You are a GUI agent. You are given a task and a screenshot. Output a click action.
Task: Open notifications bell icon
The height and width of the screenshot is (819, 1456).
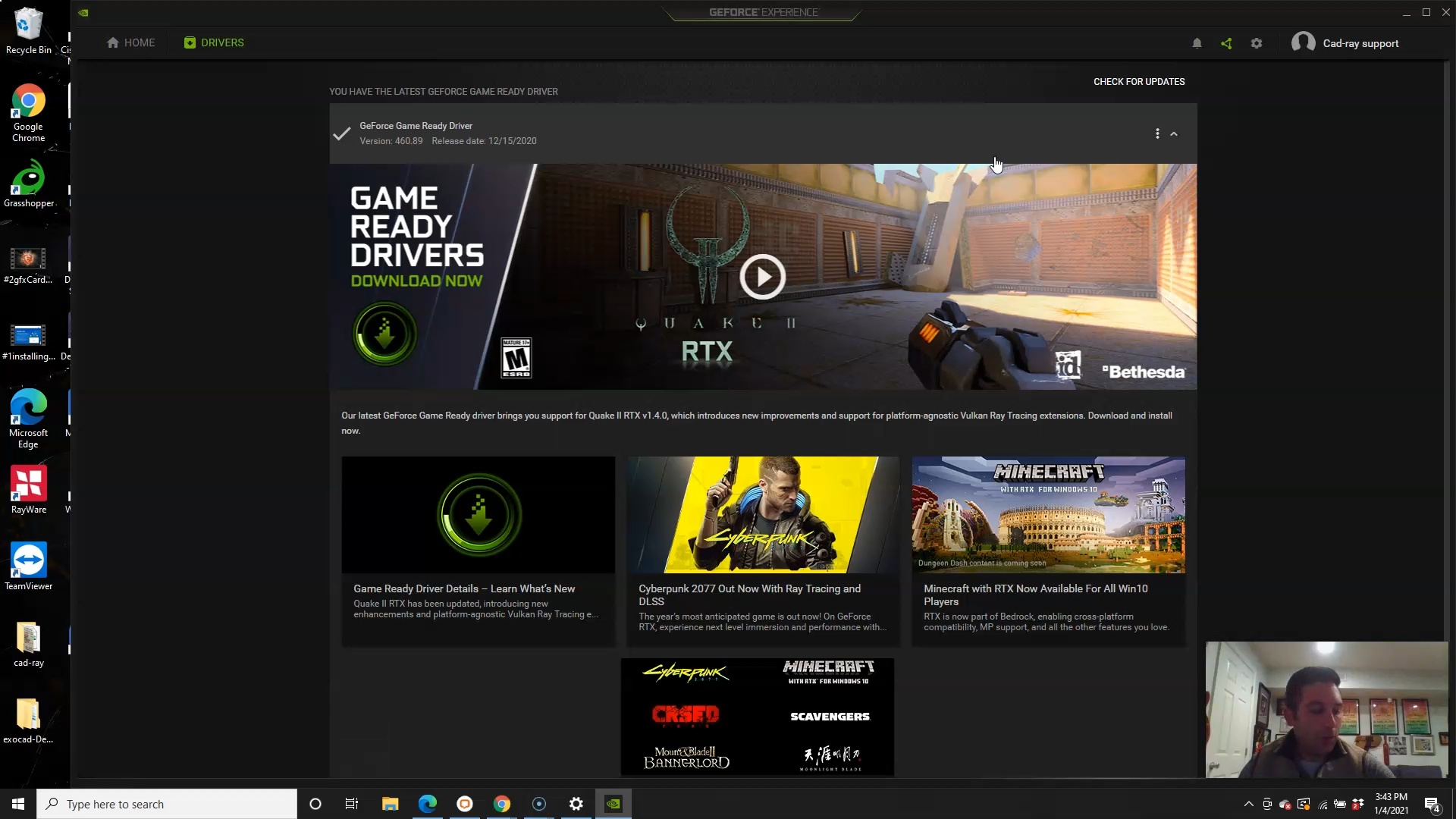(x=1197, y=43)
